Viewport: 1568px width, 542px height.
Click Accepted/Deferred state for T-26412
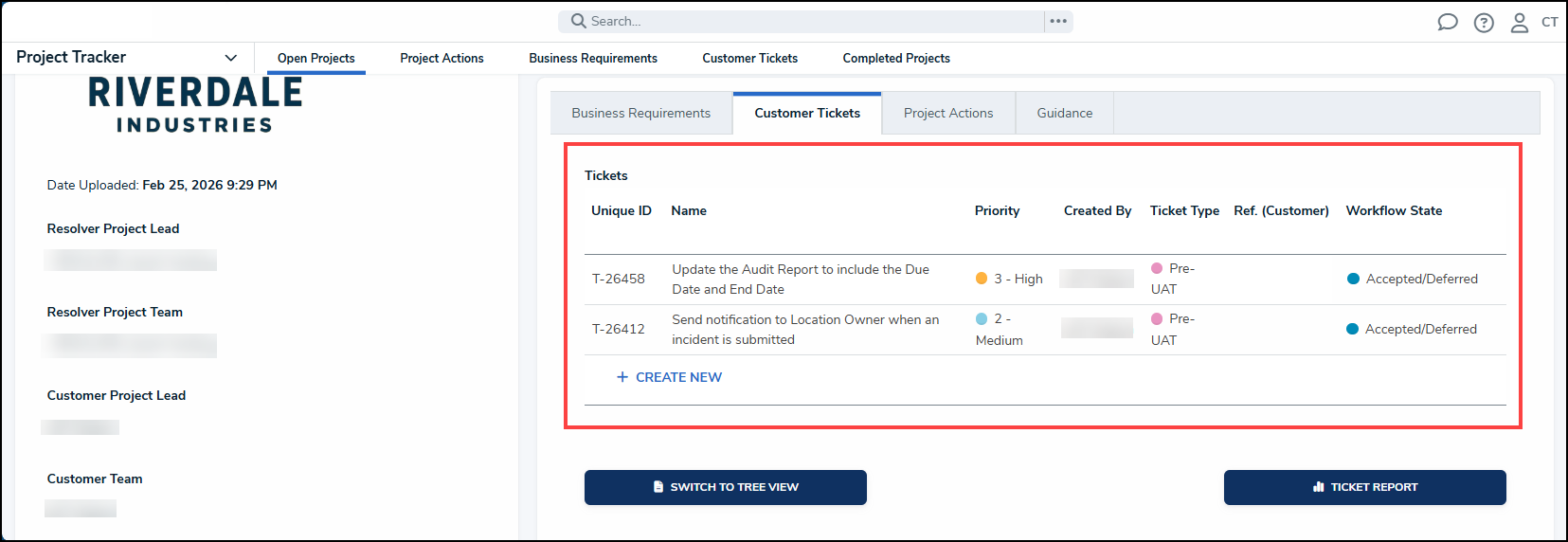point(1412,329)
